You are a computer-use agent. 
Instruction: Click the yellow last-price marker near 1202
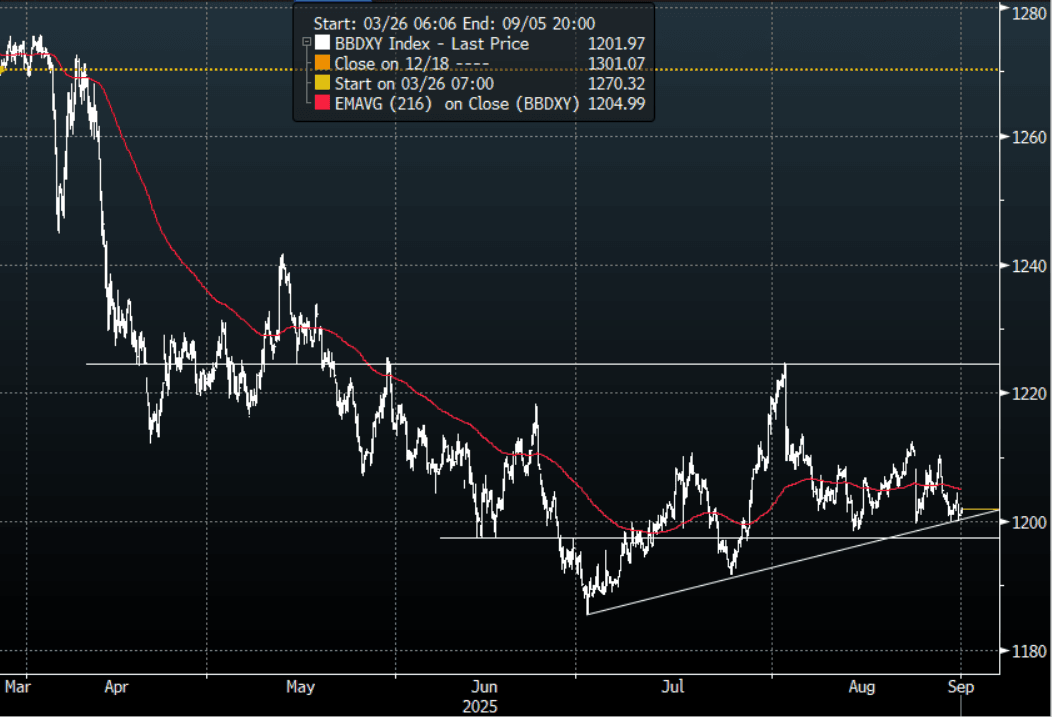tap(981, 510)
